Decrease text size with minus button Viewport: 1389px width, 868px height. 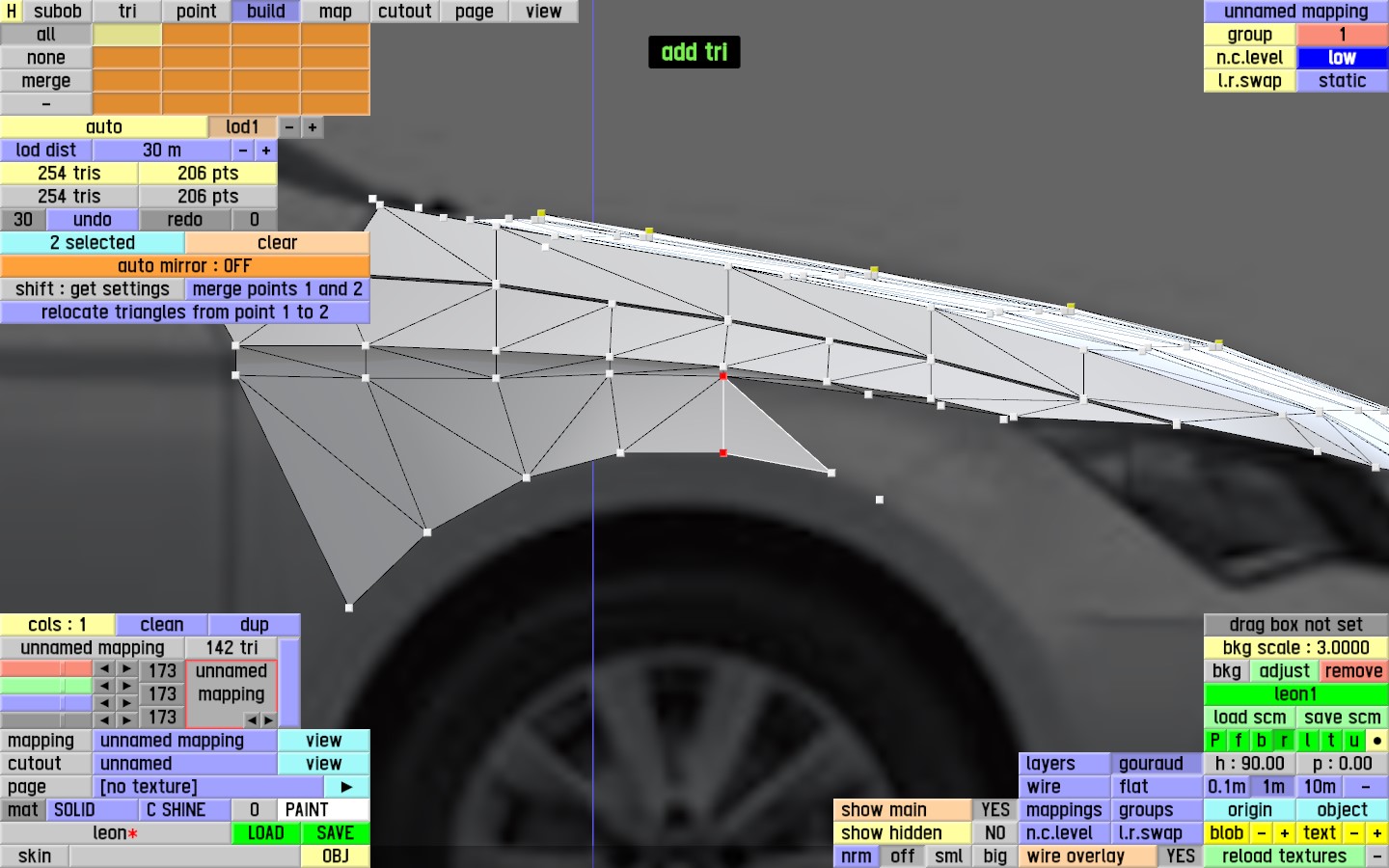click(x=1354, y=833)
